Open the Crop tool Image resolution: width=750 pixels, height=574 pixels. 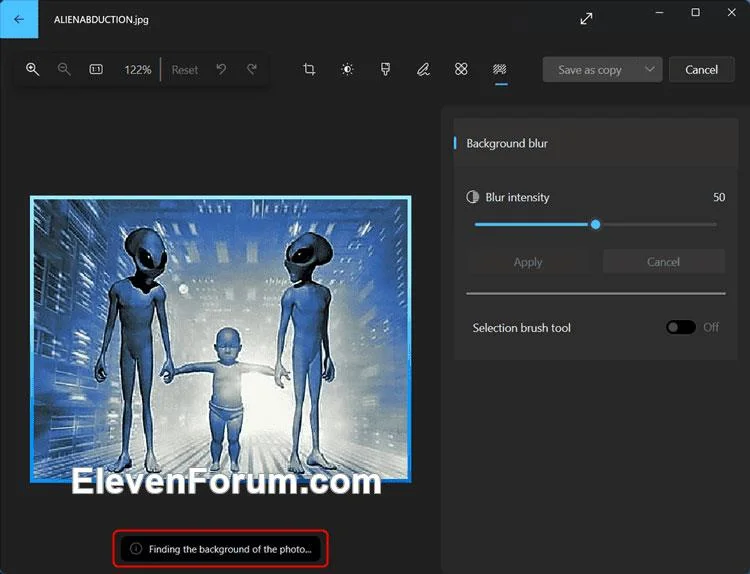pyautogui.click(x=309, y=69)
